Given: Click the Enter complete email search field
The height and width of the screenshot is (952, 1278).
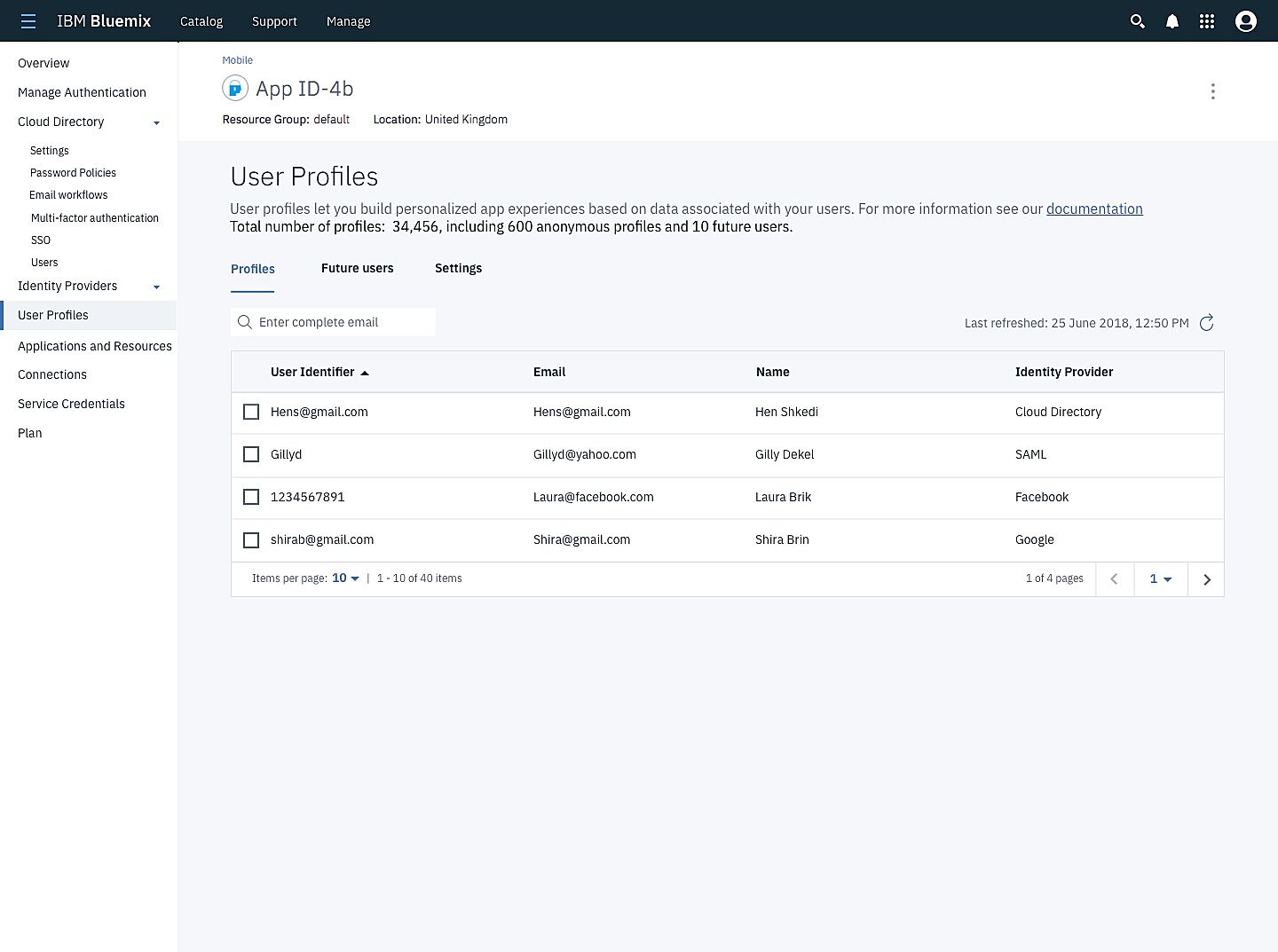Looking at the screenshot, I should [333, 322].
